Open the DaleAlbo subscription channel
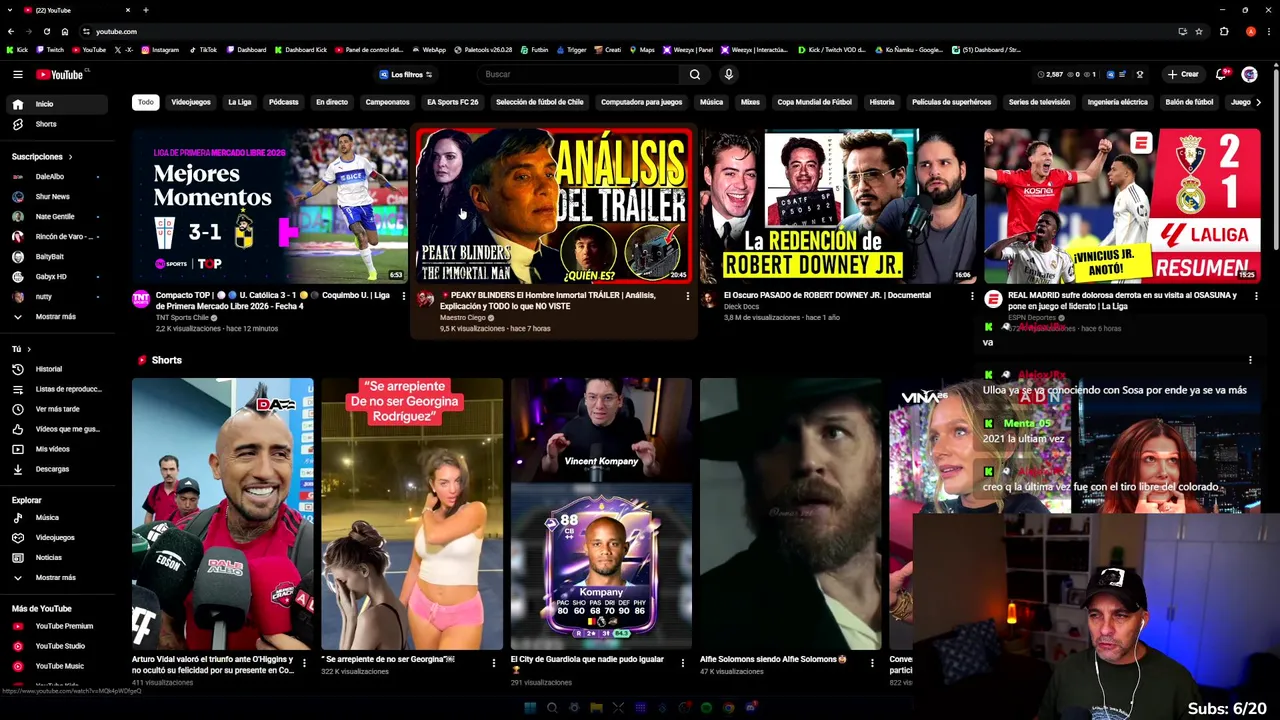Image resolution: width=1280 pixels, height=720 pixels. pyautogui.click(x=58, y=177)
